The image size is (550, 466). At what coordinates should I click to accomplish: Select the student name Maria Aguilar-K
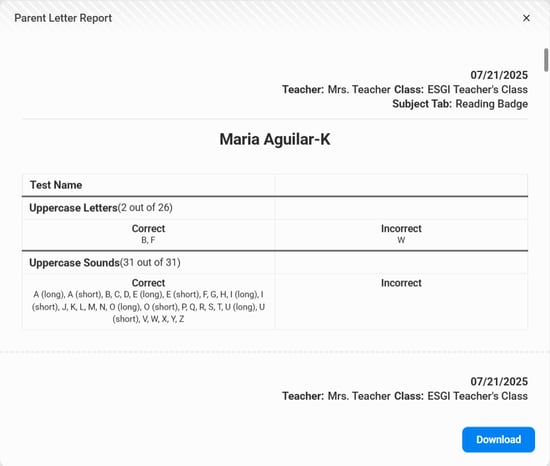[x=275, y=139]
